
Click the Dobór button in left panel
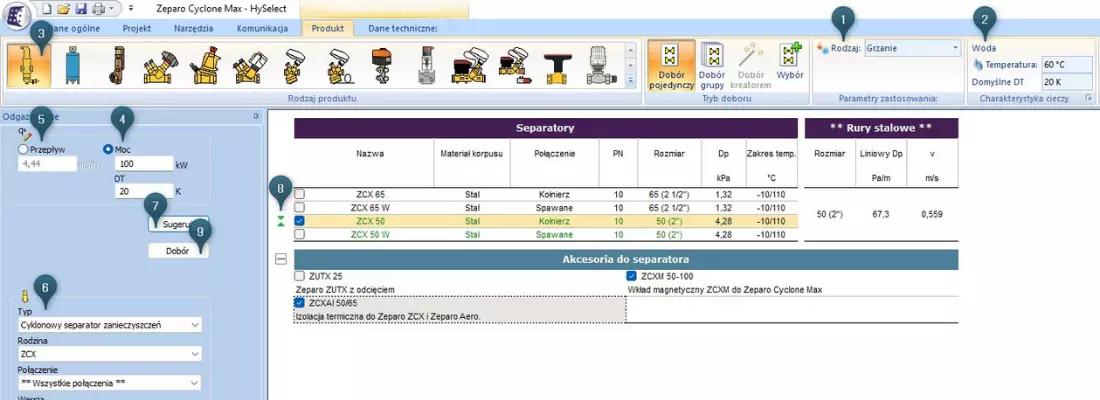pyautogui.click(x=178, y=251)
